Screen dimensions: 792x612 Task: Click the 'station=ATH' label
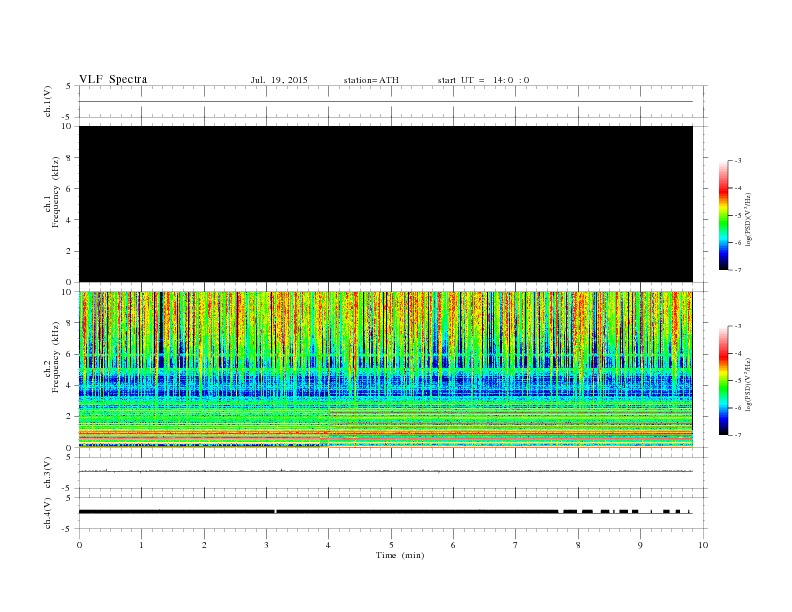(371, 80)
